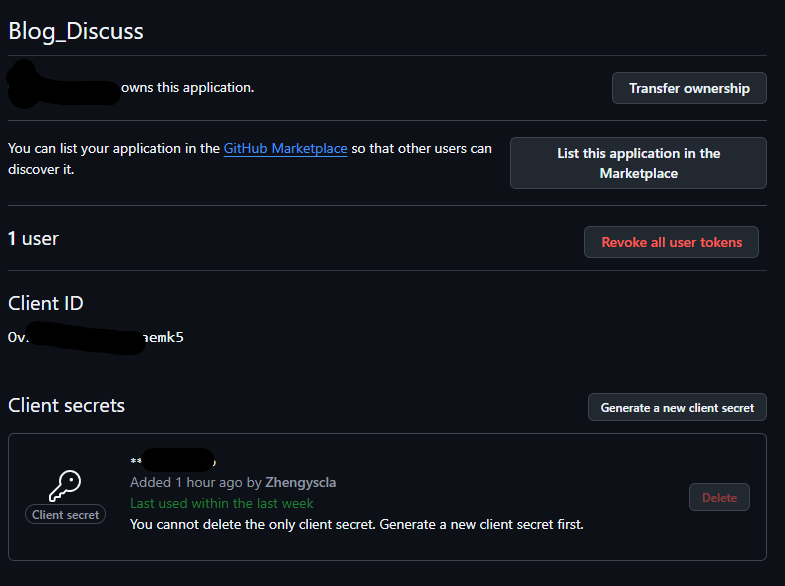785x586 pixels.
Task: Click the Client ID heading
Action: [46, 304]
